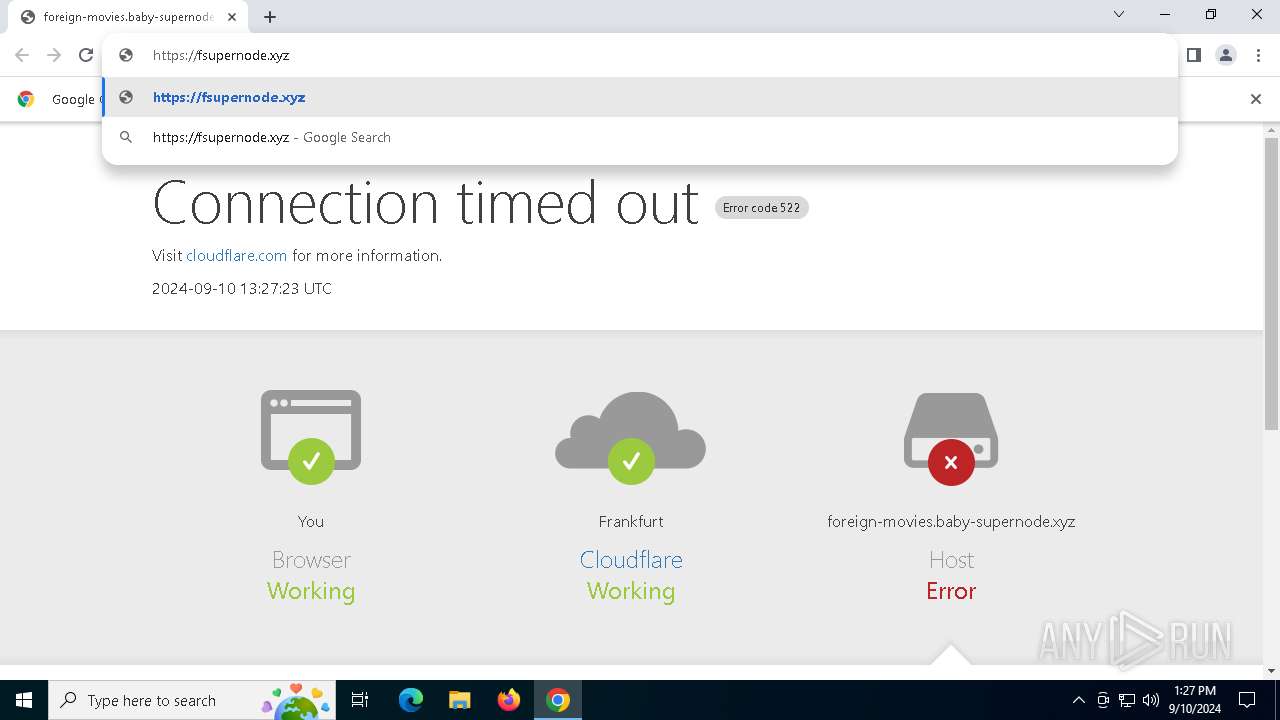The height and width of the screenshot is (720, 1280).
Task: Open the volume tray icon
Action: [1151, 700]
